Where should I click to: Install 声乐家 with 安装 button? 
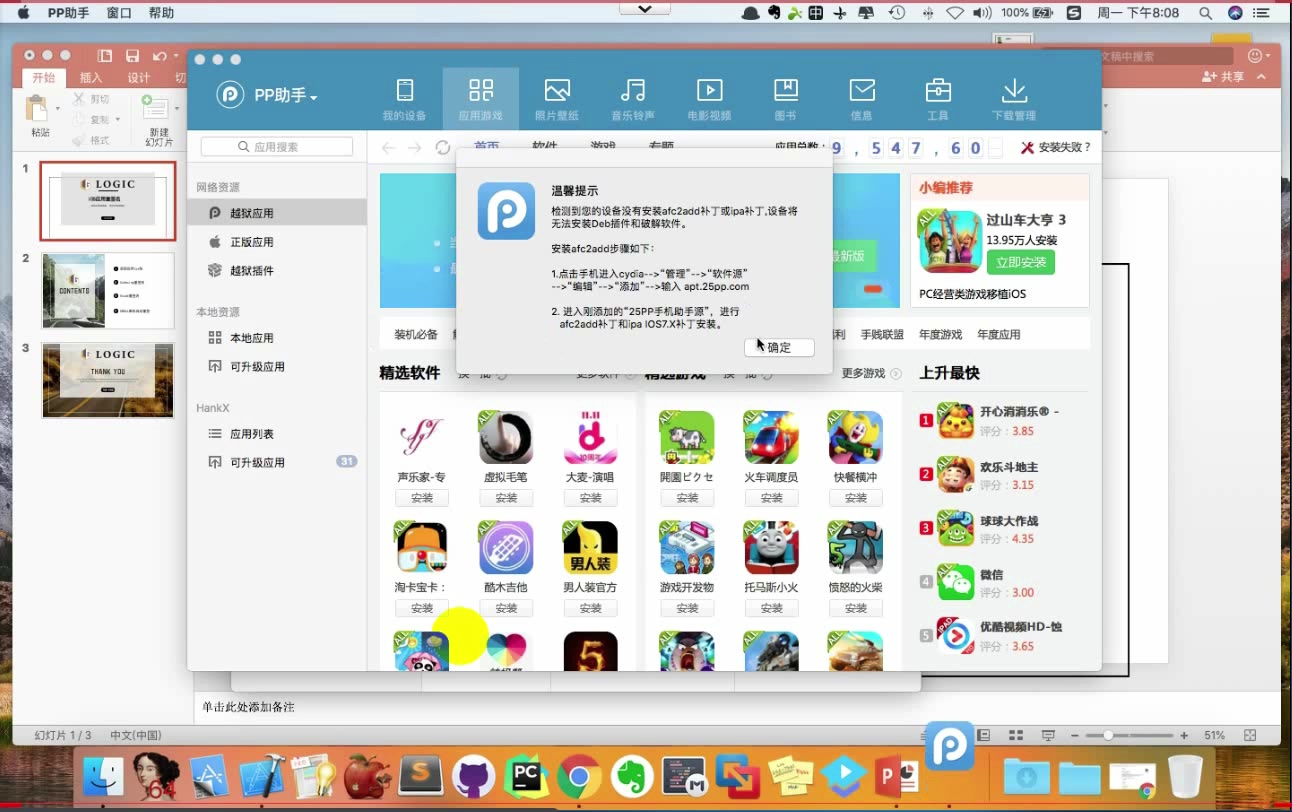click(421, 497)
